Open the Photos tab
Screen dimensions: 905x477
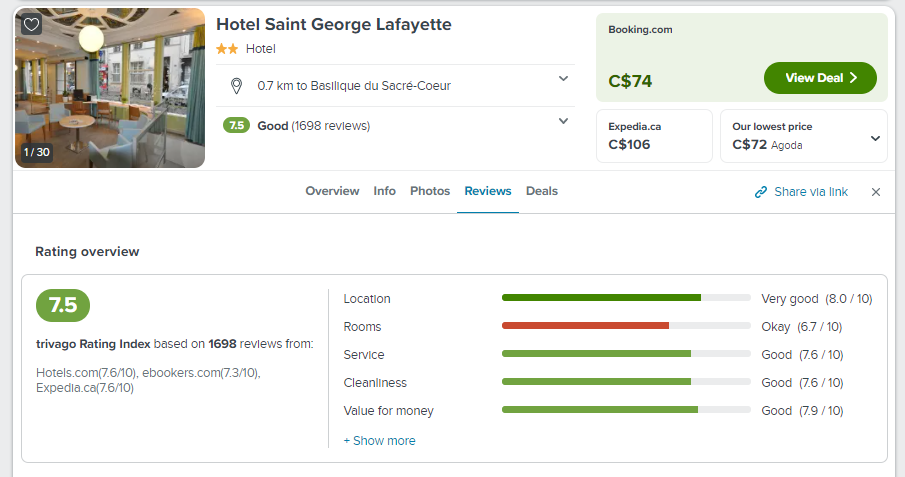430,191
